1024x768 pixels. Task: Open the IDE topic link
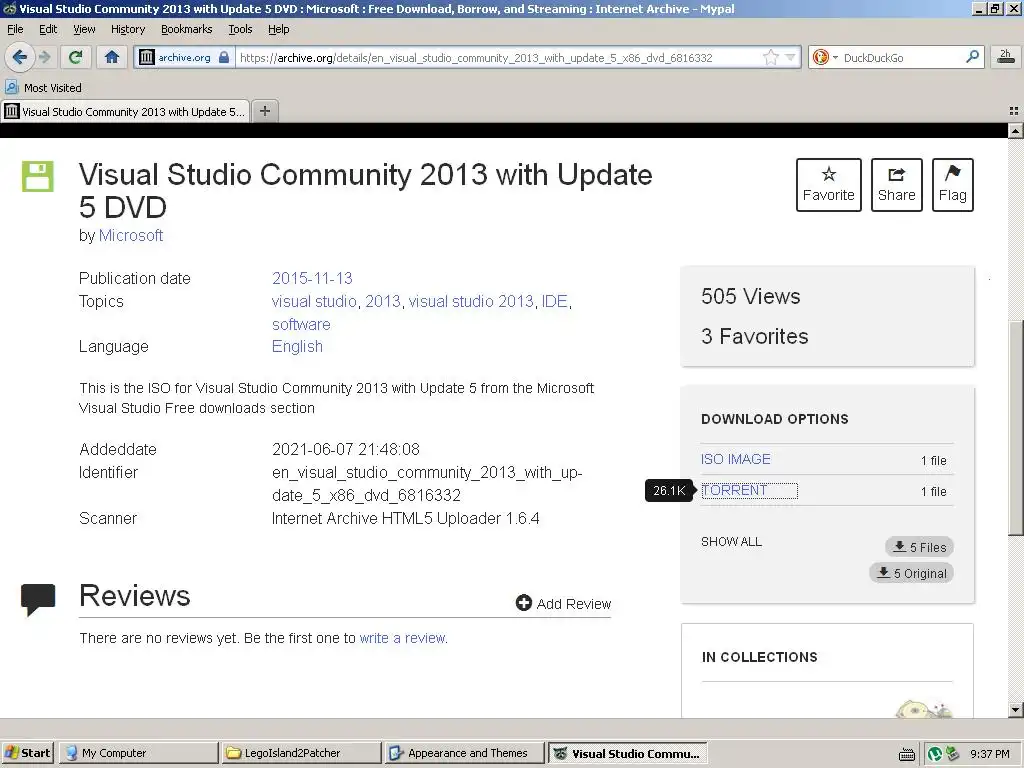point(554,301)
